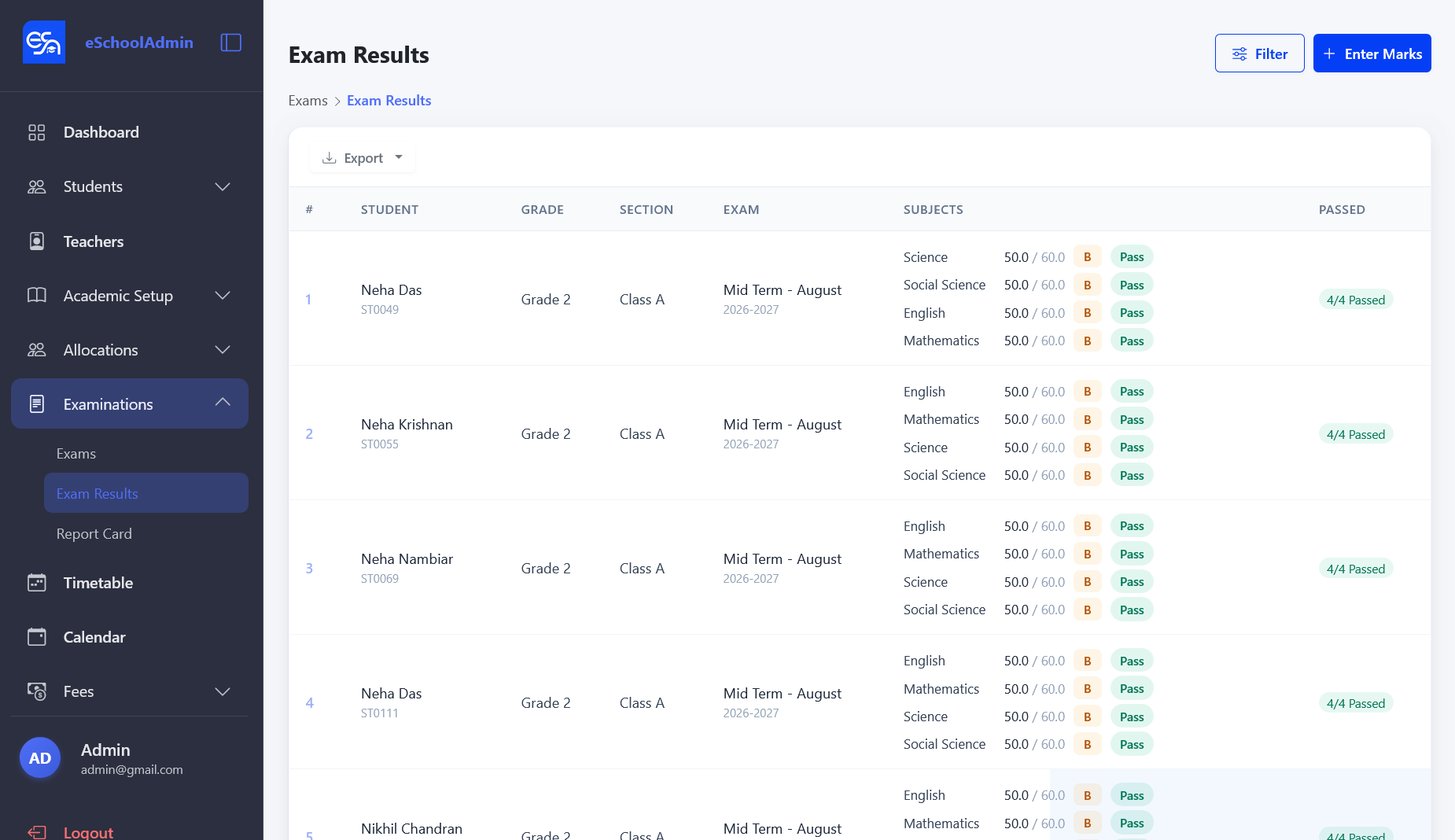Click B grade badge for ST0055 English

tap(1087, 392)
